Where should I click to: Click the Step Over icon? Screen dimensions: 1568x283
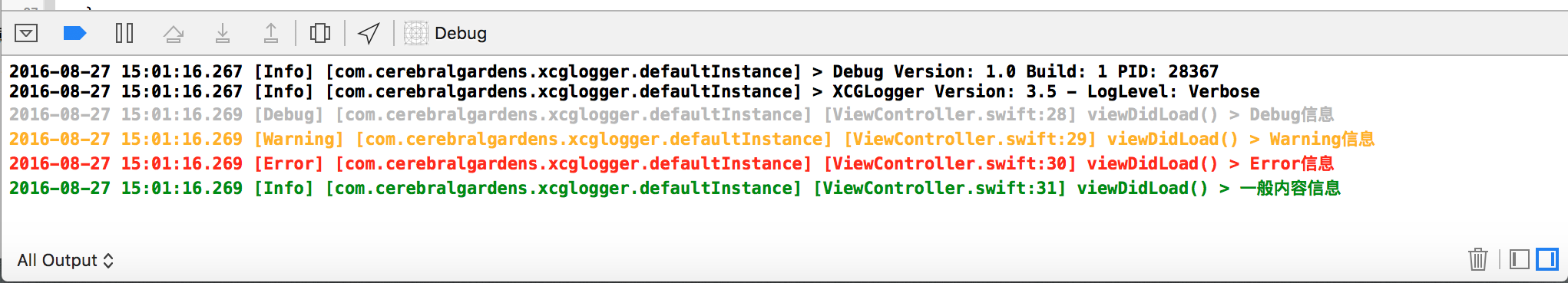(x=174, y=33)
